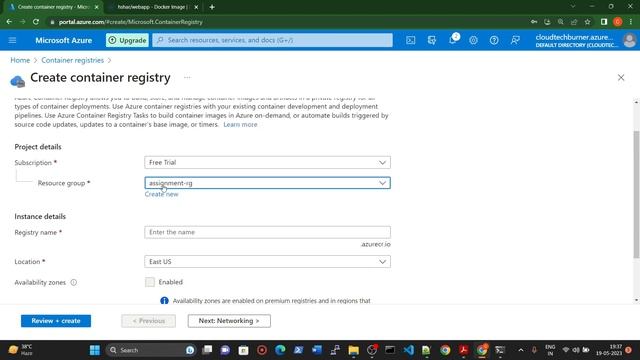Viewport: 640px width, 360px height.
Task: Open the Help question mark icon
Action: click(x=494, y=40)
